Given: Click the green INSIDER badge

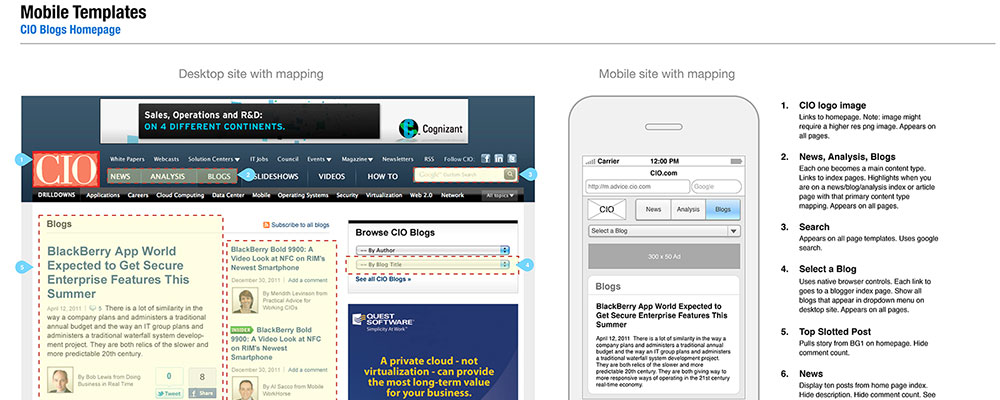Looking at the screenshot, I should (x=242, y=330).
